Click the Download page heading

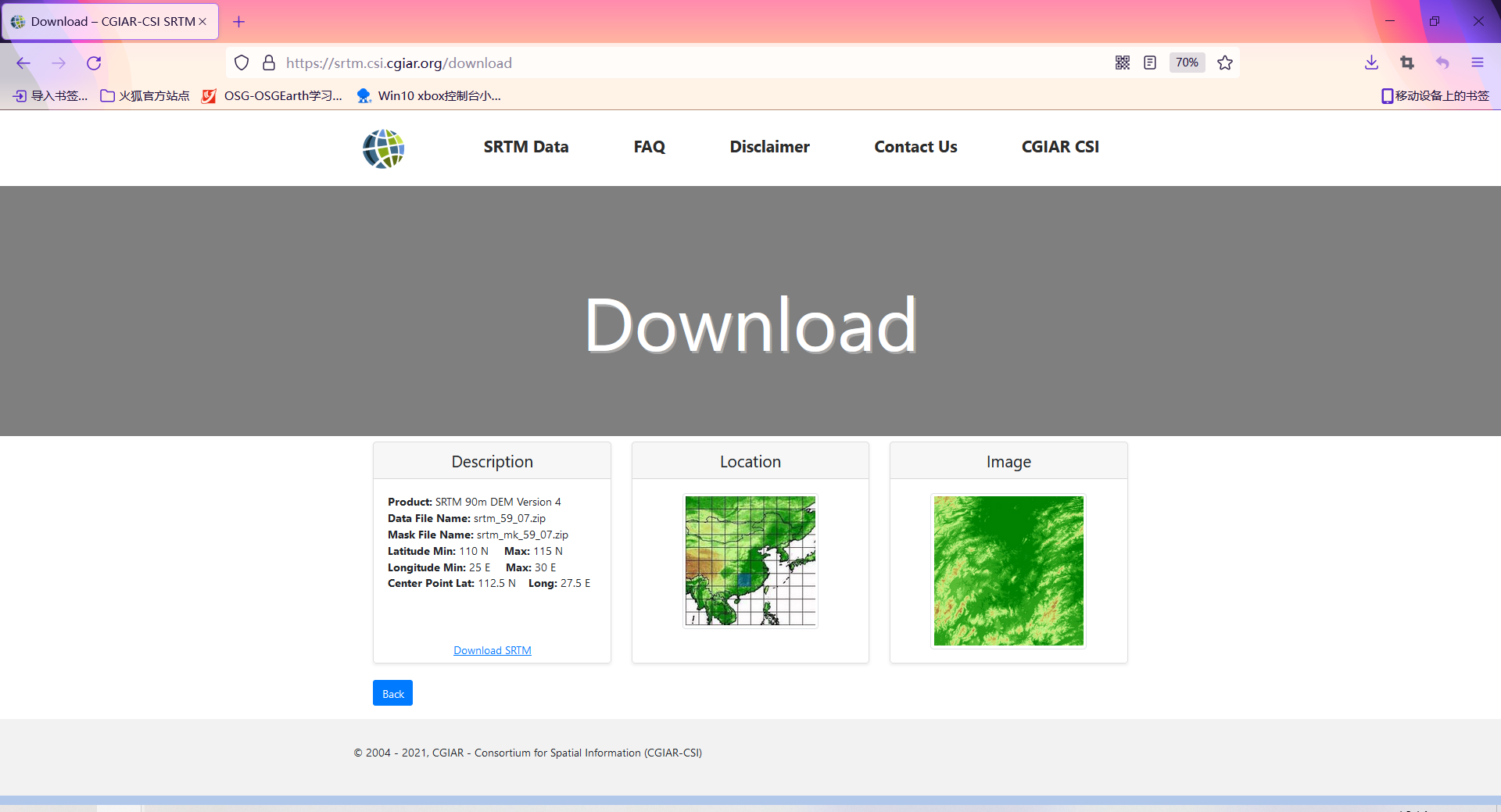tap(750, 324)
